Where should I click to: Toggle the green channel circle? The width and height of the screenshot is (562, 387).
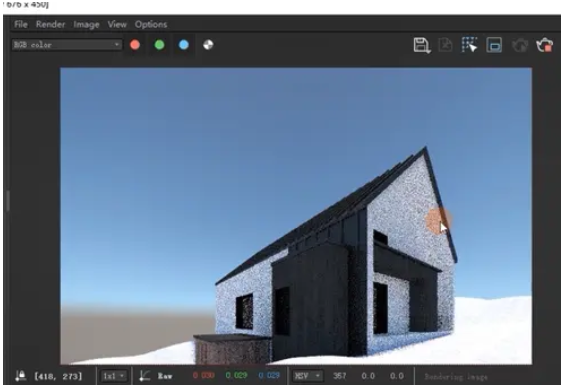click(x=159, y=45)
